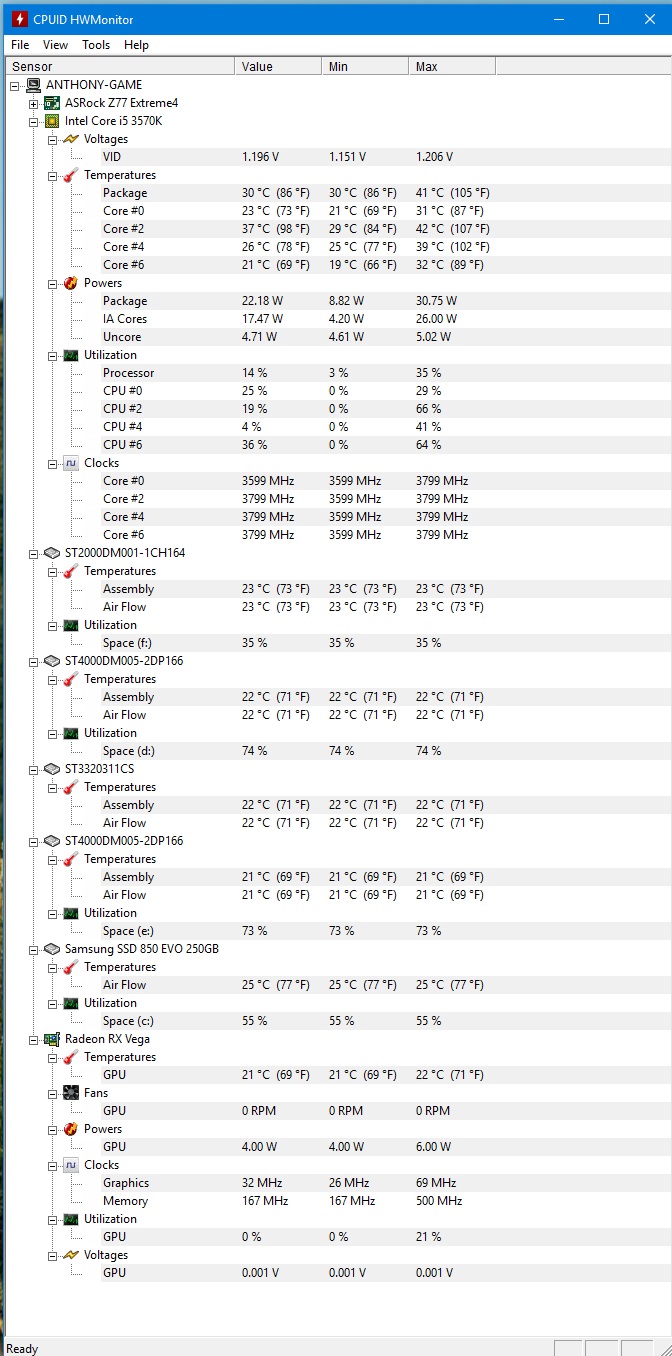Collapse the ANTHONY-GAME root node
This screenshot has height=1356, width=672.
click(x=15, y=85)
